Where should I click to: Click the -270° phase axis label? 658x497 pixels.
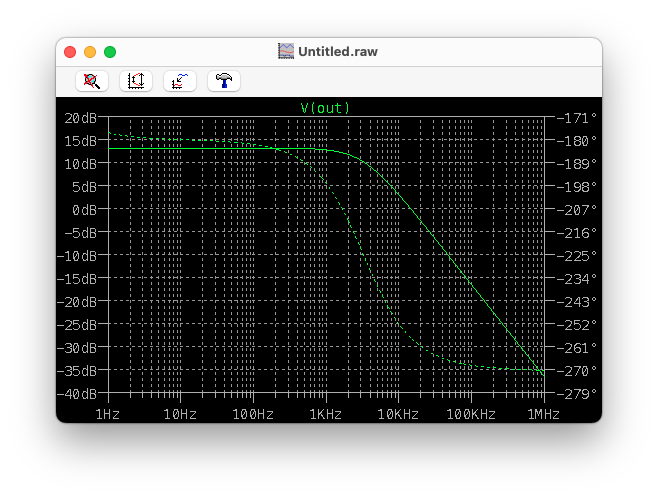577,371
